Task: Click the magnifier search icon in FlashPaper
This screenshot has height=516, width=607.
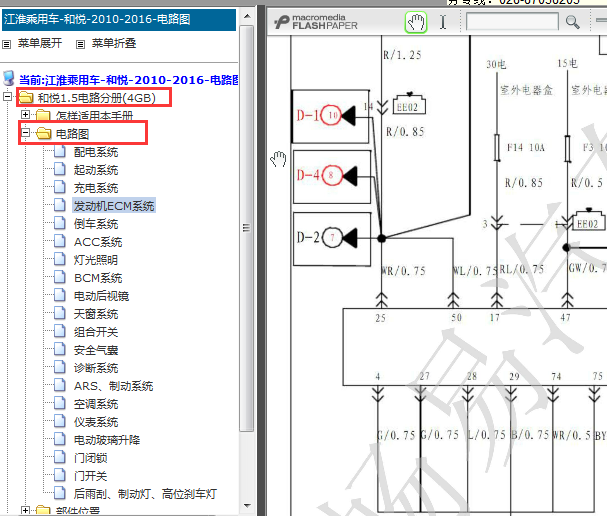Action: point(572,22)
